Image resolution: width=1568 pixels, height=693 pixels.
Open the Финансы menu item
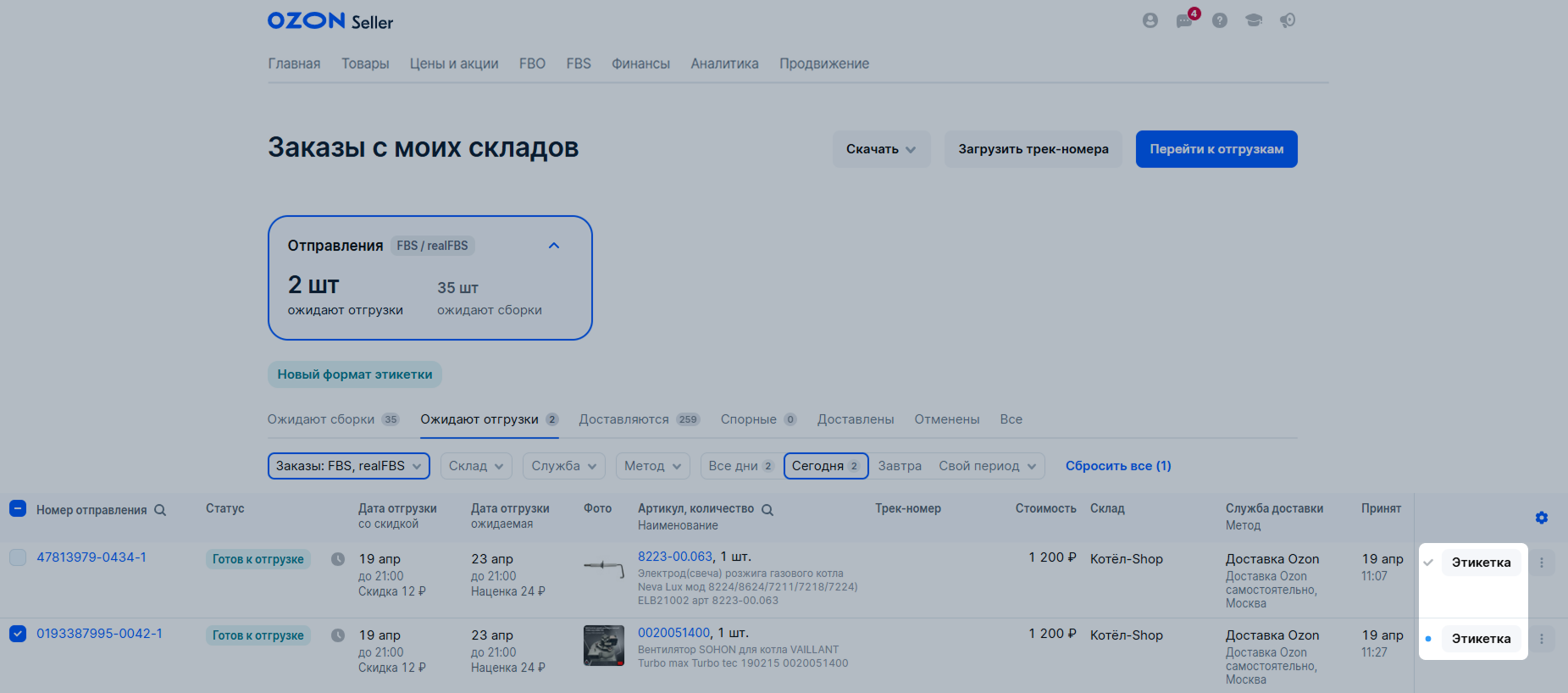point(640,64)
